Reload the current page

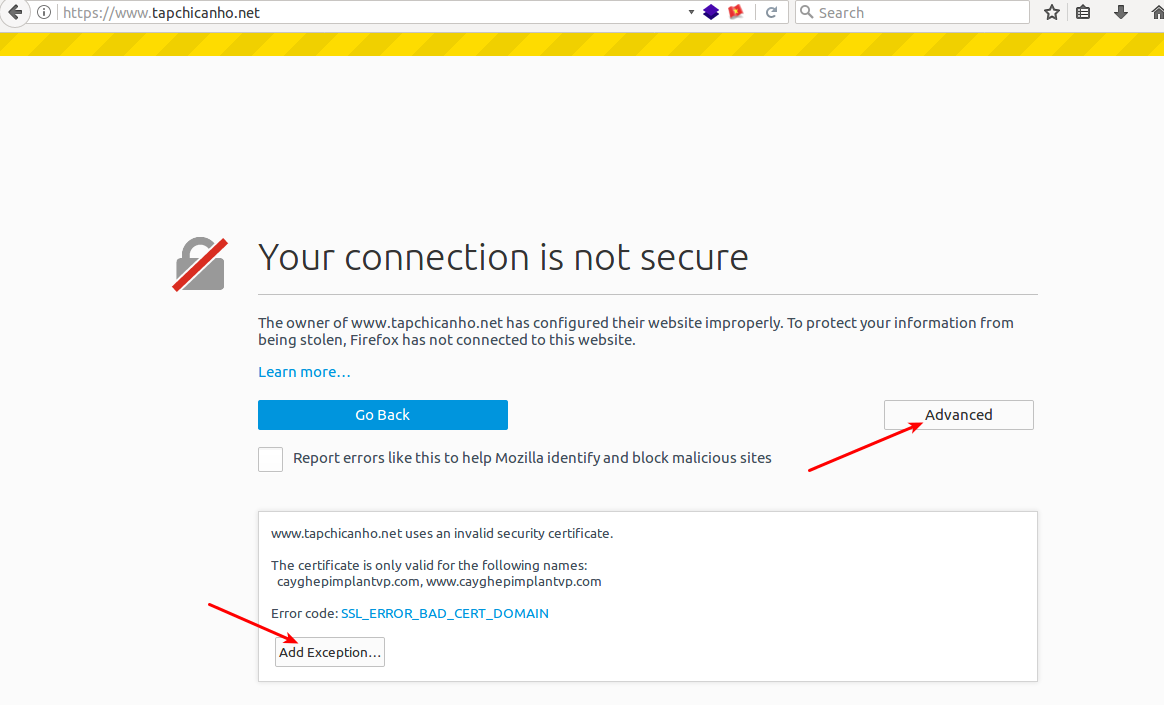tap(771, 13)
